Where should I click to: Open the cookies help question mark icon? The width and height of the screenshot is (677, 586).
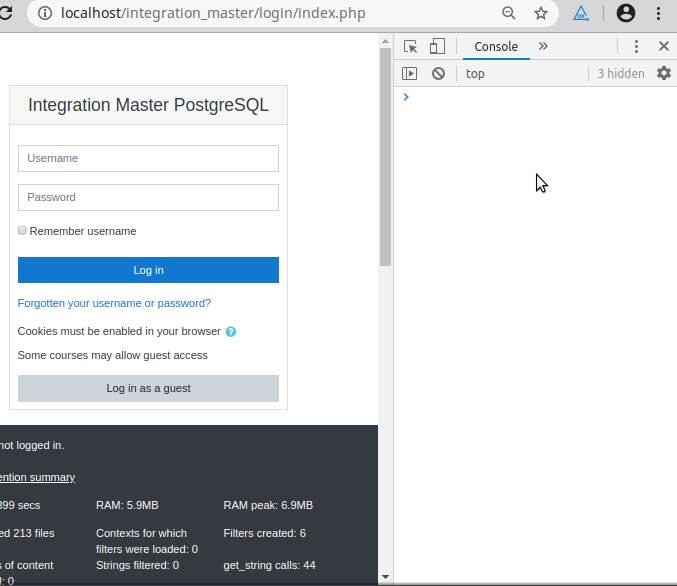(231, 332)
